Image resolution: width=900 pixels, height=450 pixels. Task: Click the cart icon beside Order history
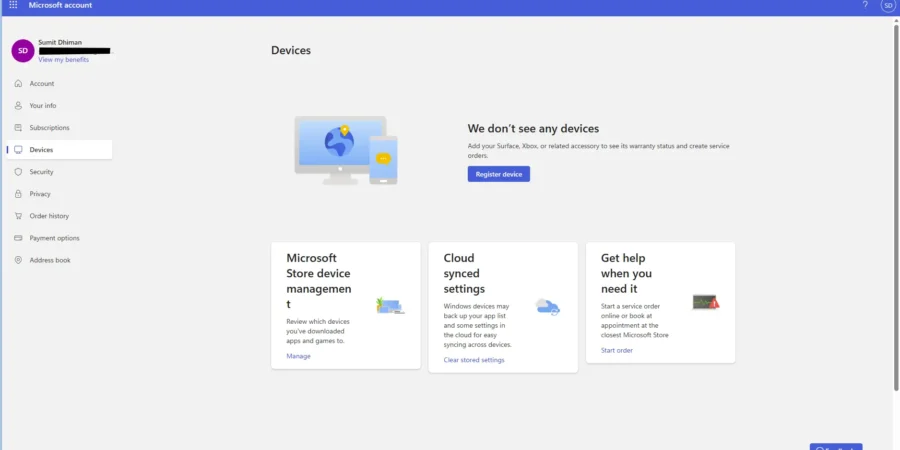[x=18, y=216]
